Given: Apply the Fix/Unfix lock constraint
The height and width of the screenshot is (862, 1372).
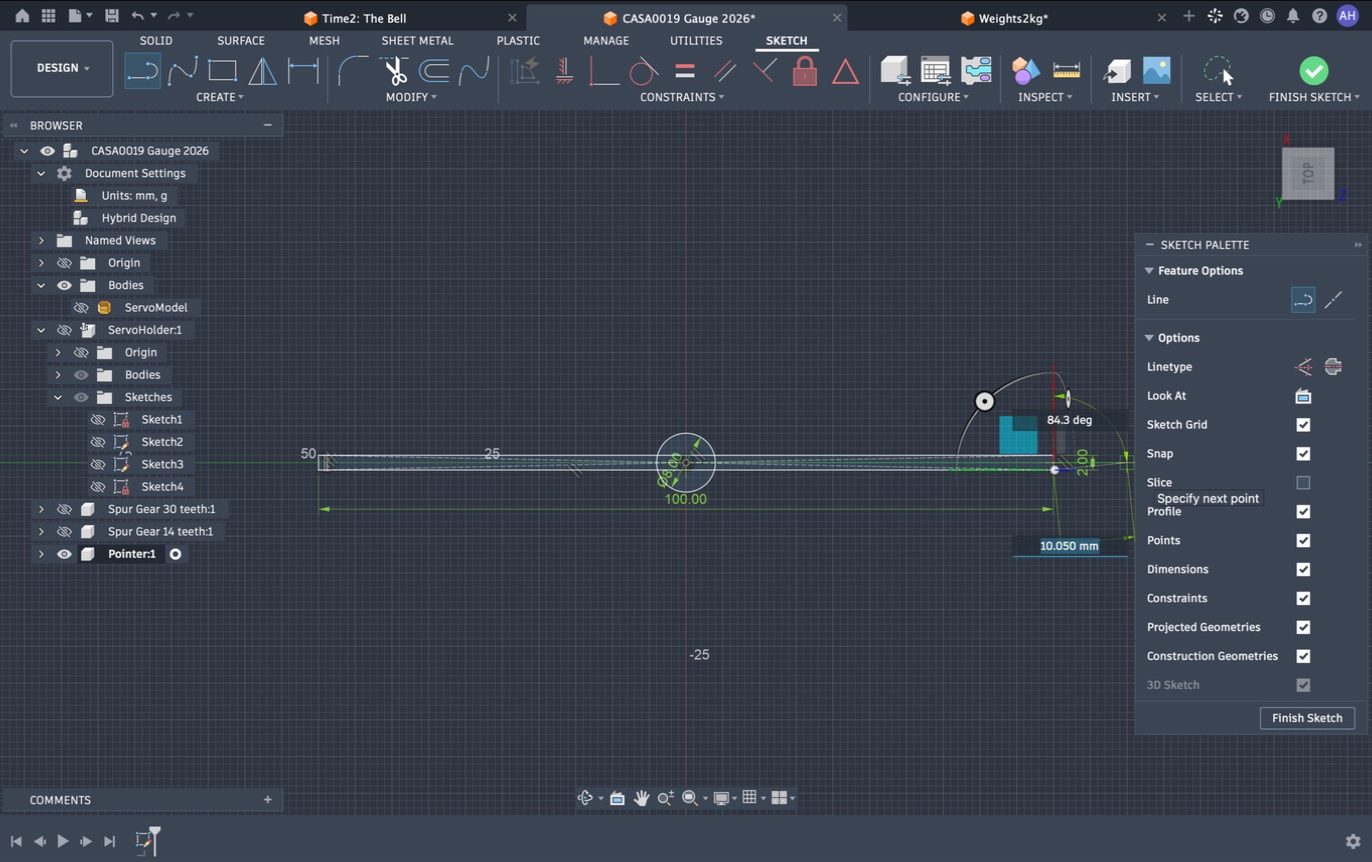Looking at the screenshot, I should pos(805,71).
